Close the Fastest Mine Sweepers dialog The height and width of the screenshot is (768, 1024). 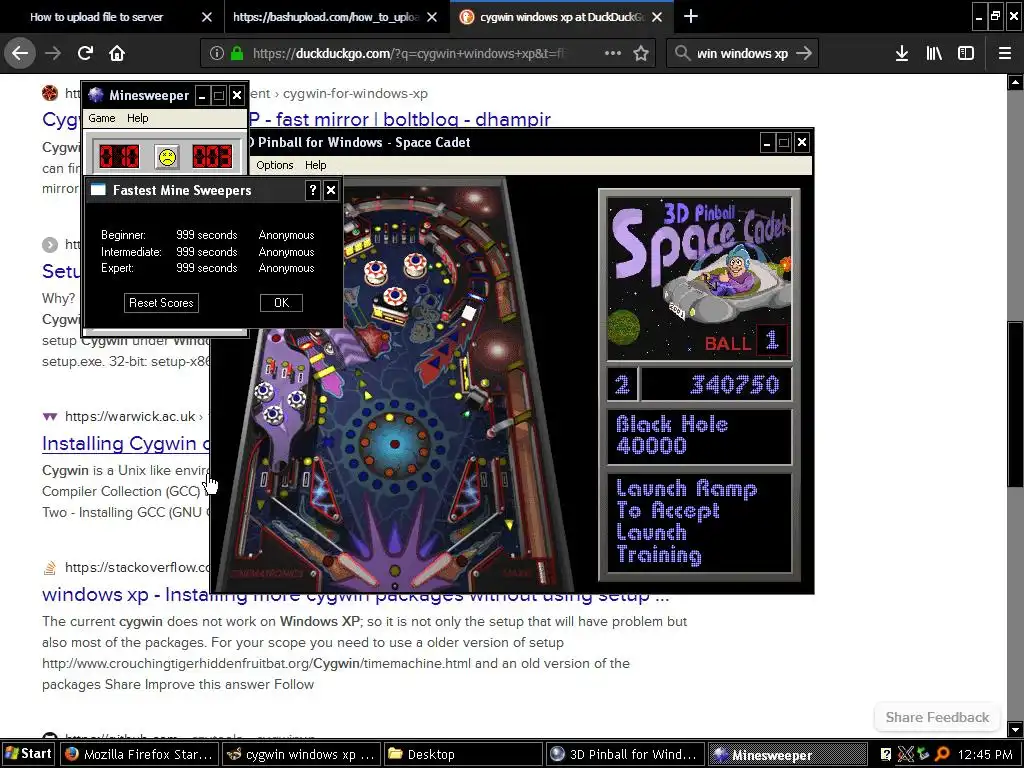point(331,190)
